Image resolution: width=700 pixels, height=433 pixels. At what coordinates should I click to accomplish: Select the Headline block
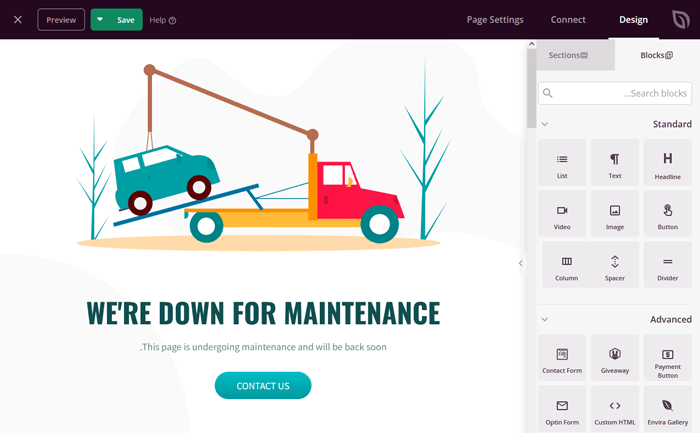pos(668,162)
